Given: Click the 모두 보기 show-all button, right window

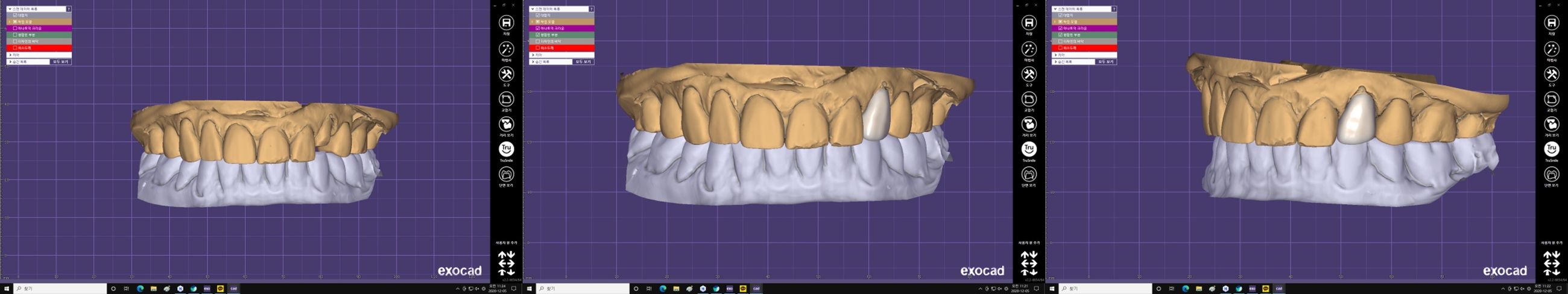Looking at the screenshot, I should (1105, 61).
